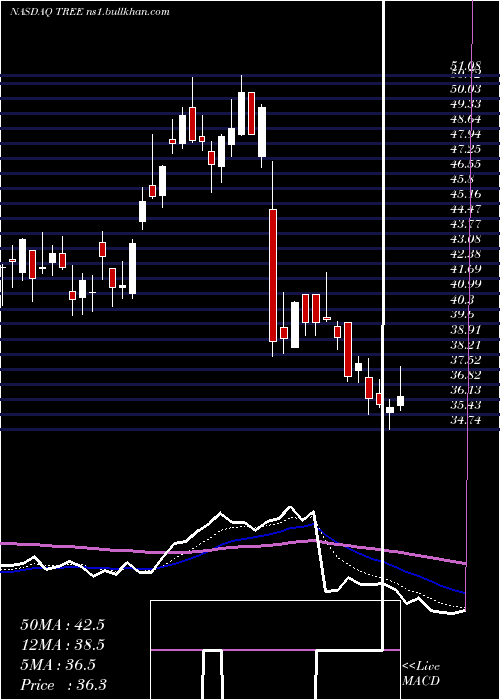Click the 36.13 price axis label
This screenshot has height=700, width=500.
tap(465, 390)
